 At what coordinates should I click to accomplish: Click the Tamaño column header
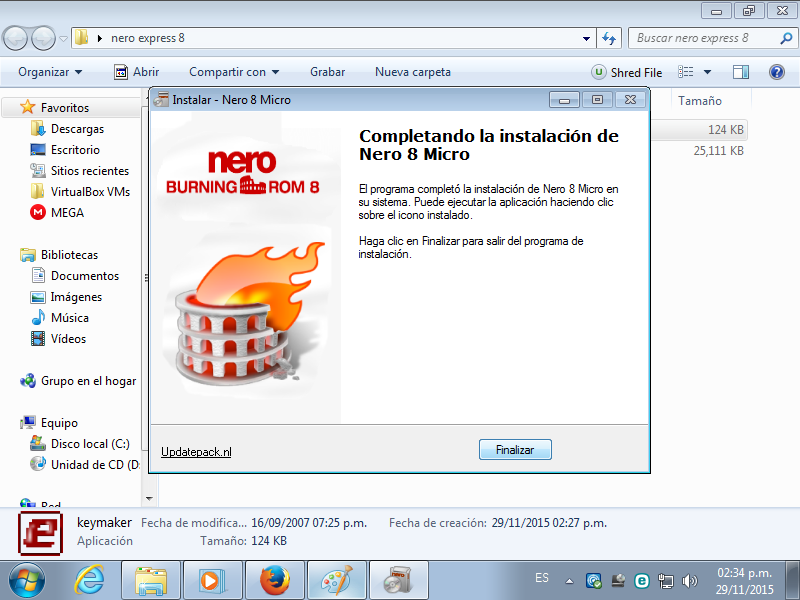click(699, 101)
